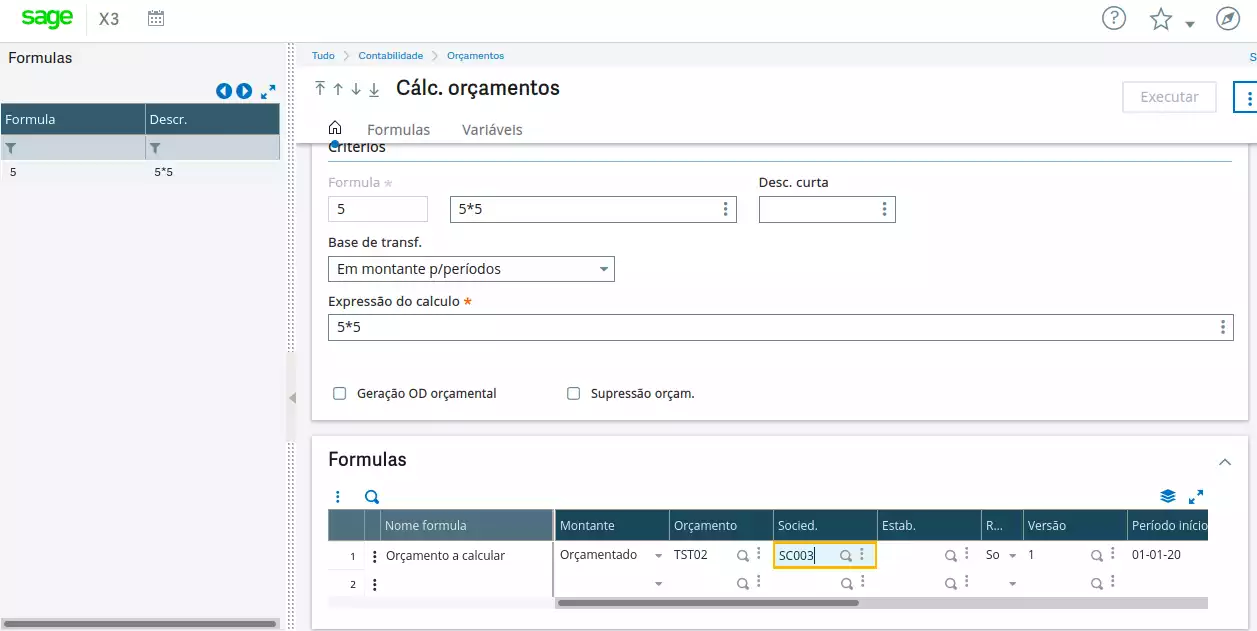Collapse the Formulas section chevron
This screenshot has height=631, width=1257.
click(x=1224, y=461)
